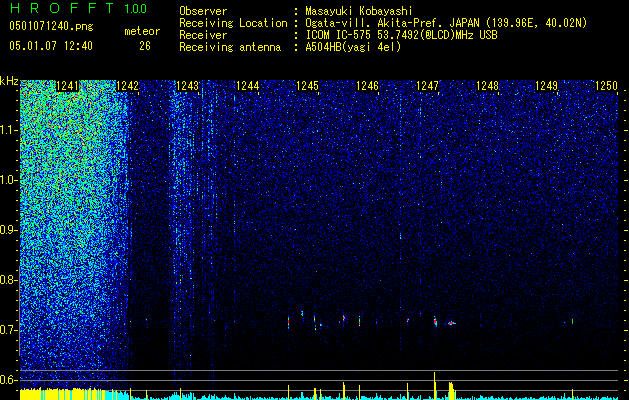Viewport: 629px width, 400px height.
Task: Click the meteor count value 26
Action: [x=145, y=46]
